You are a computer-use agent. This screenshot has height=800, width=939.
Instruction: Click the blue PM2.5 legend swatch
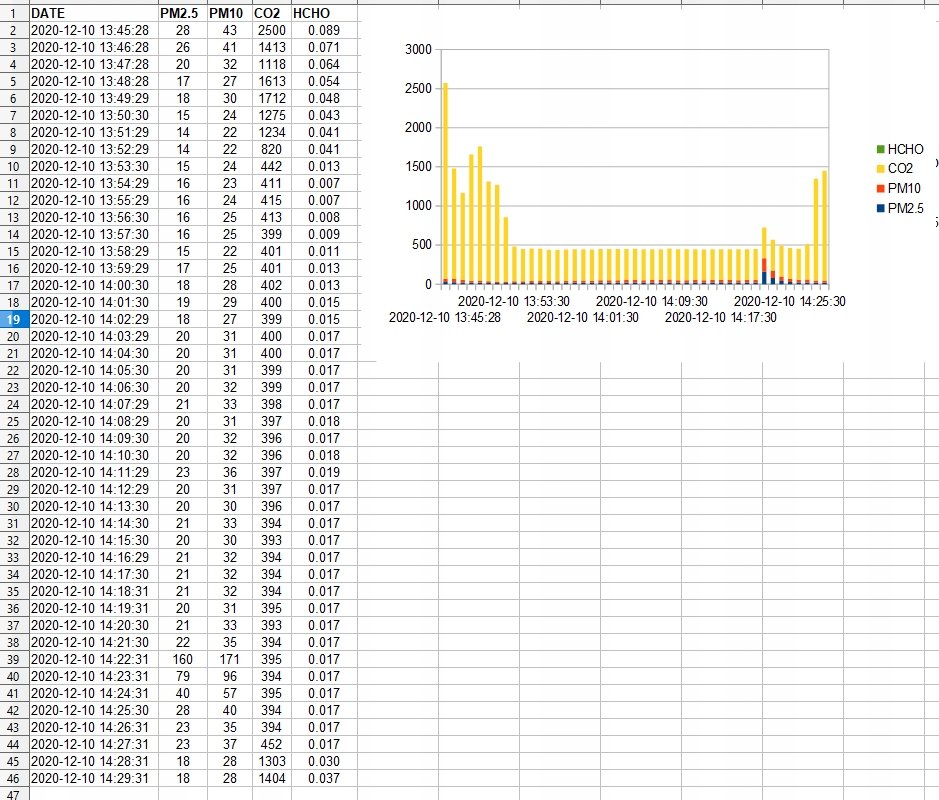coord(880,207)
